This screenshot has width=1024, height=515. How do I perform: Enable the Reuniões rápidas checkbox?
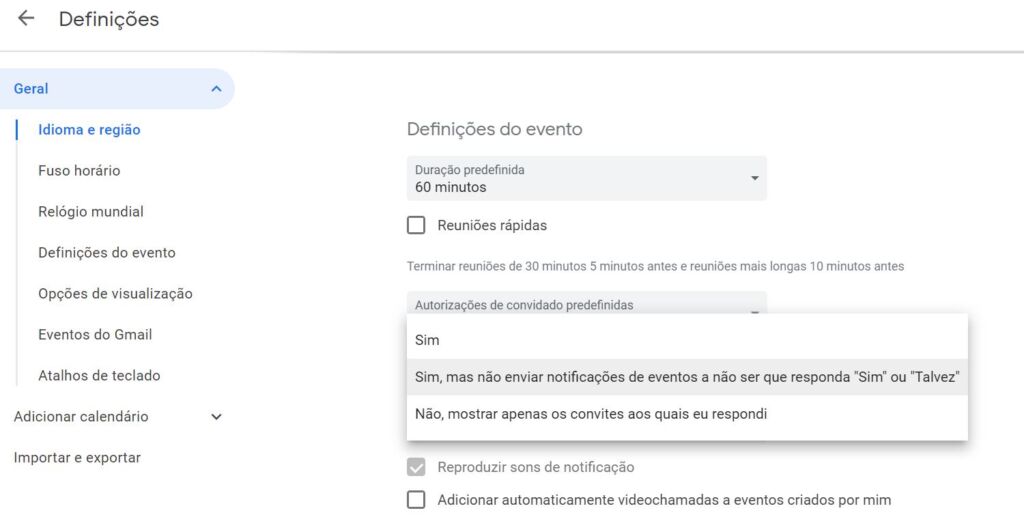pyautogui.click(x=416, y=225)
